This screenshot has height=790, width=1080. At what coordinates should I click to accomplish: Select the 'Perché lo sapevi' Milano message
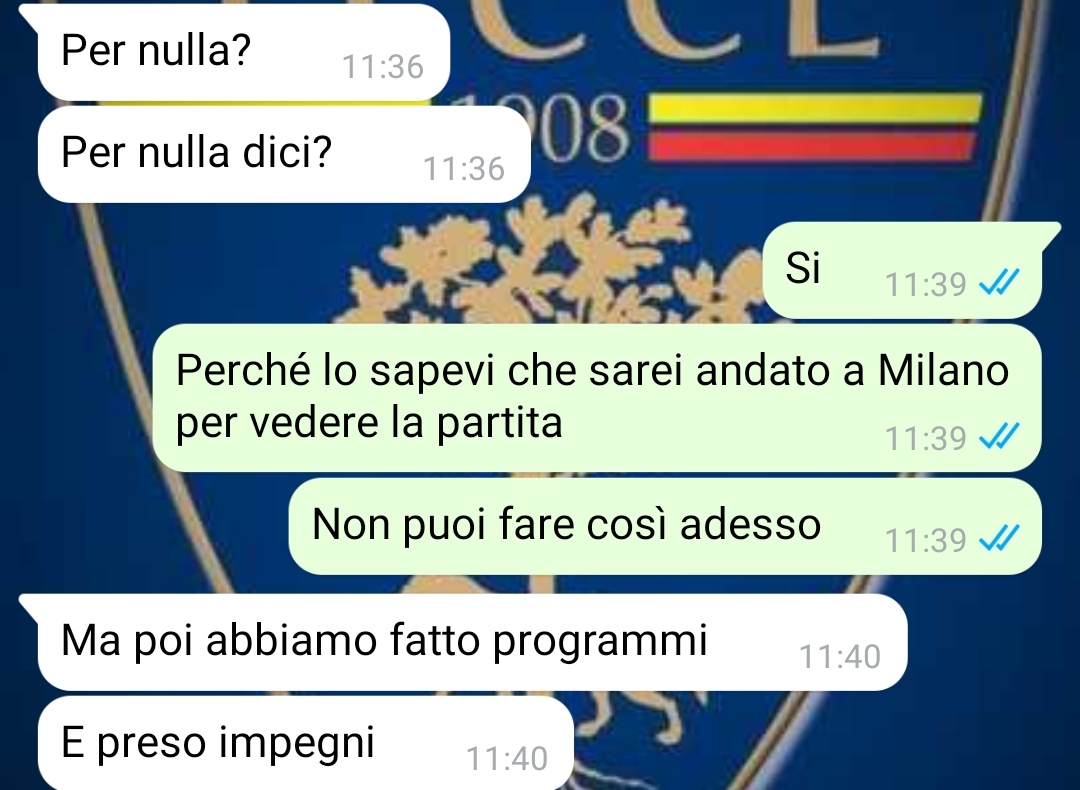596,397
